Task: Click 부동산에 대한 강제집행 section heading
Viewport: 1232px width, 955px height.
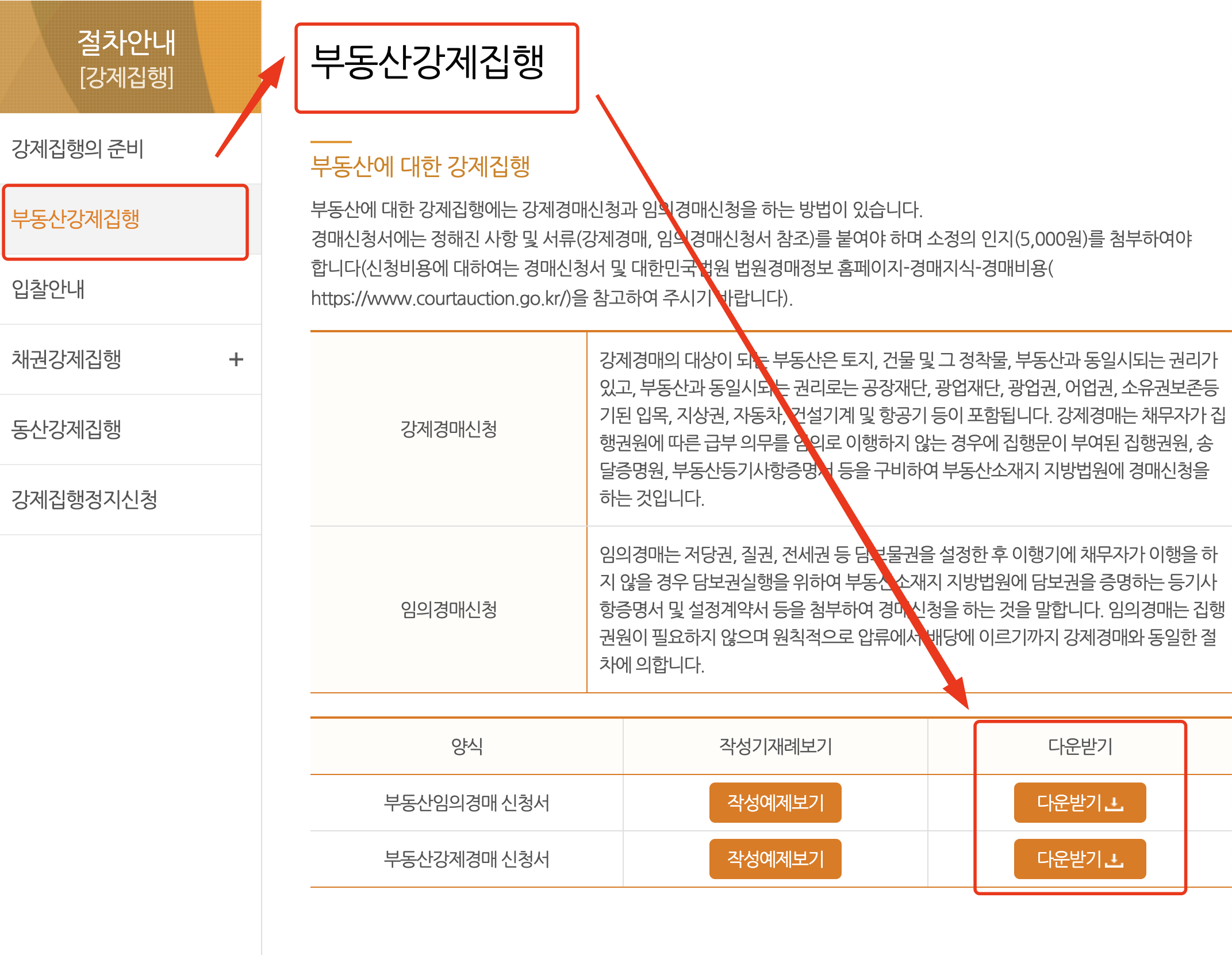Action: click(x=420, y=167)
